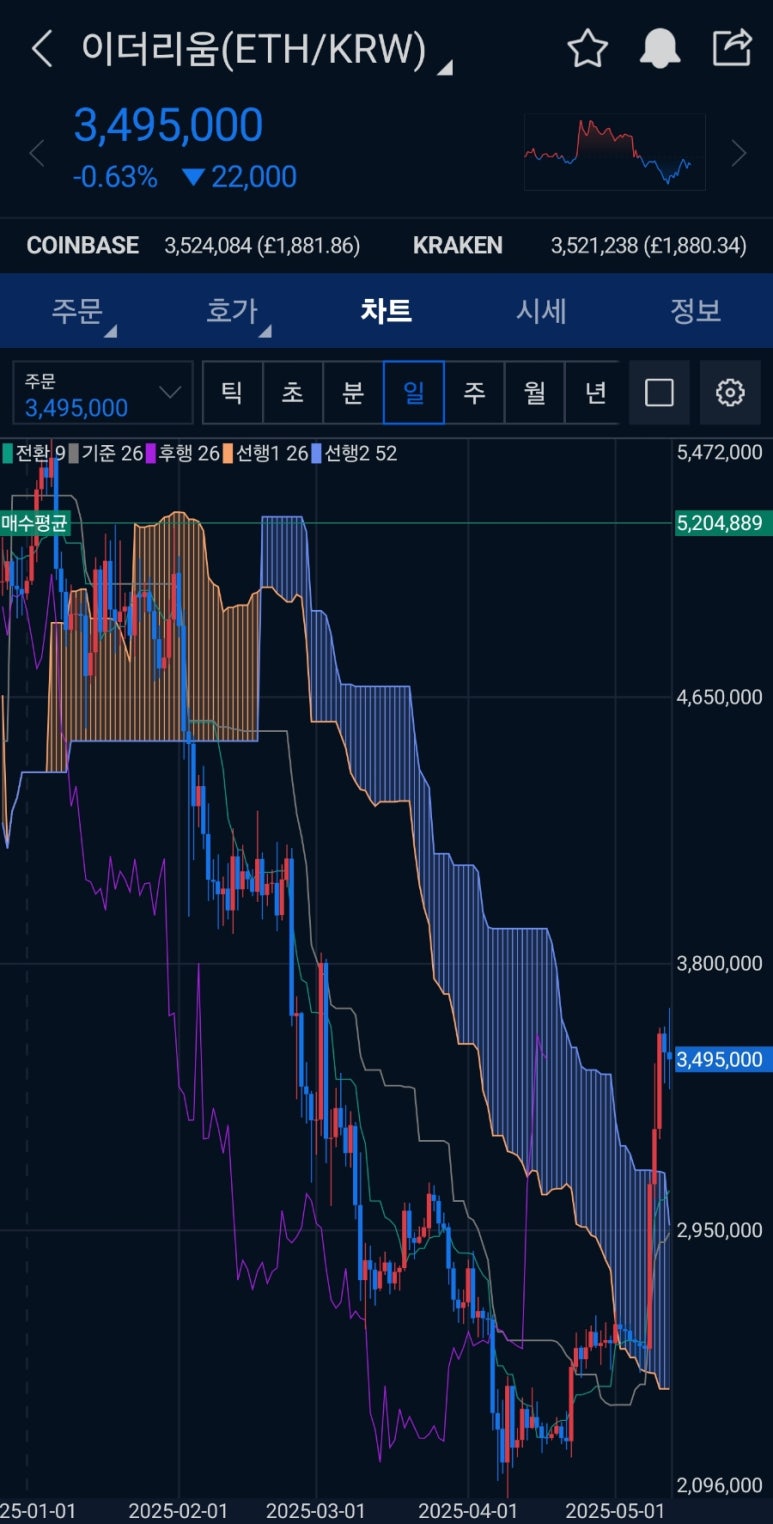
Task: Open price alerts with the bell icon
Action: pos(659,48)
